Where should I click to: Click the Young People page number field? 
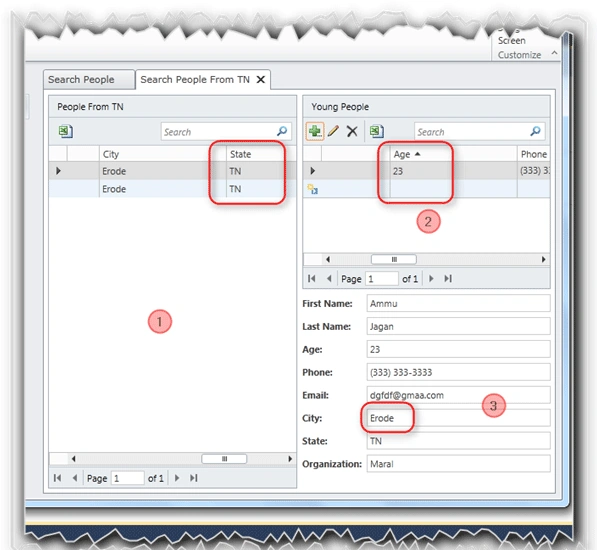[382, 279]
